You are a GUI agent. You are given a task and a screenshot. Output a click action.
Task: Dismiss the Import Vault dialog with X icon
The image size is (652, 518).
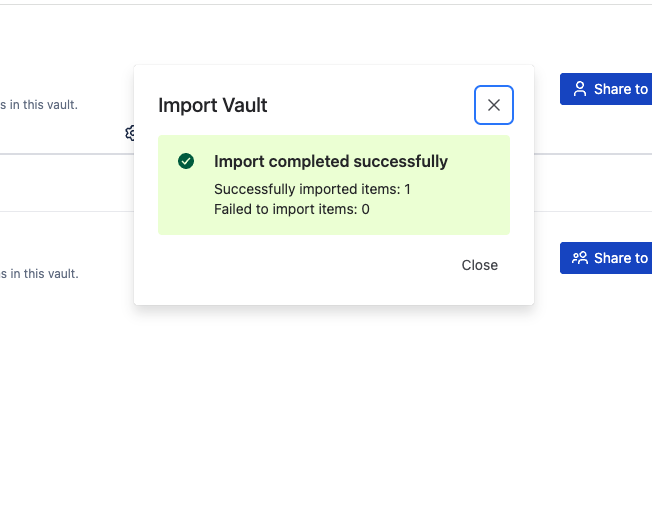pos(494,105)
